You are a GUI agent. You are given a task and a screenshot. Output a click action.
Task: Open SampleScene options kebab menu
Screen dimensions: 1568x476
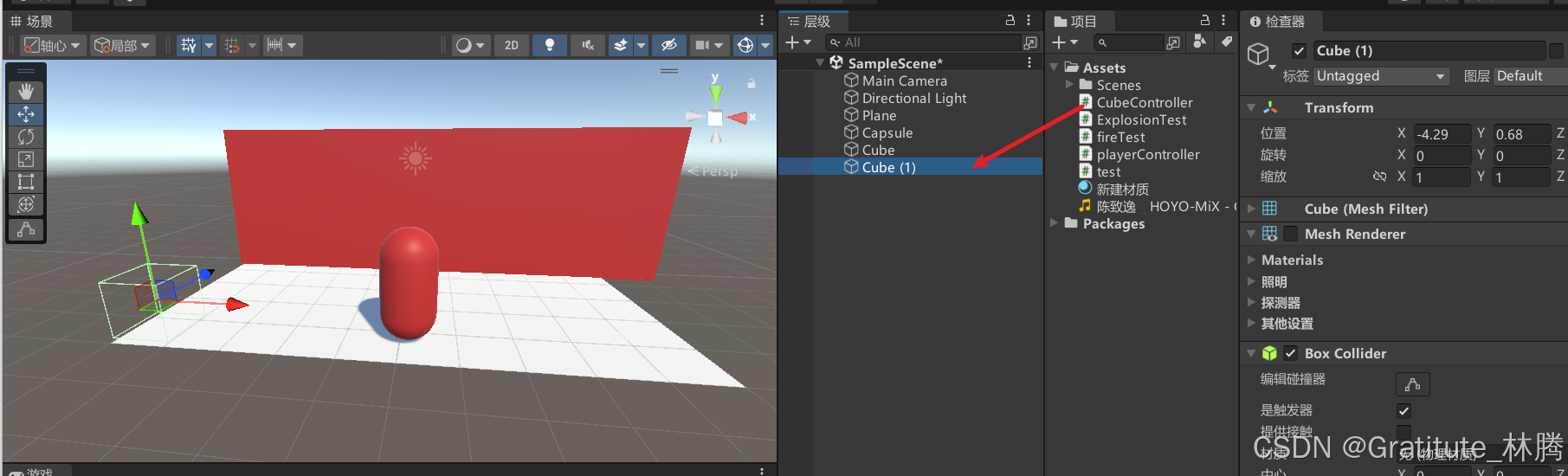click(x=1029, y=62)
